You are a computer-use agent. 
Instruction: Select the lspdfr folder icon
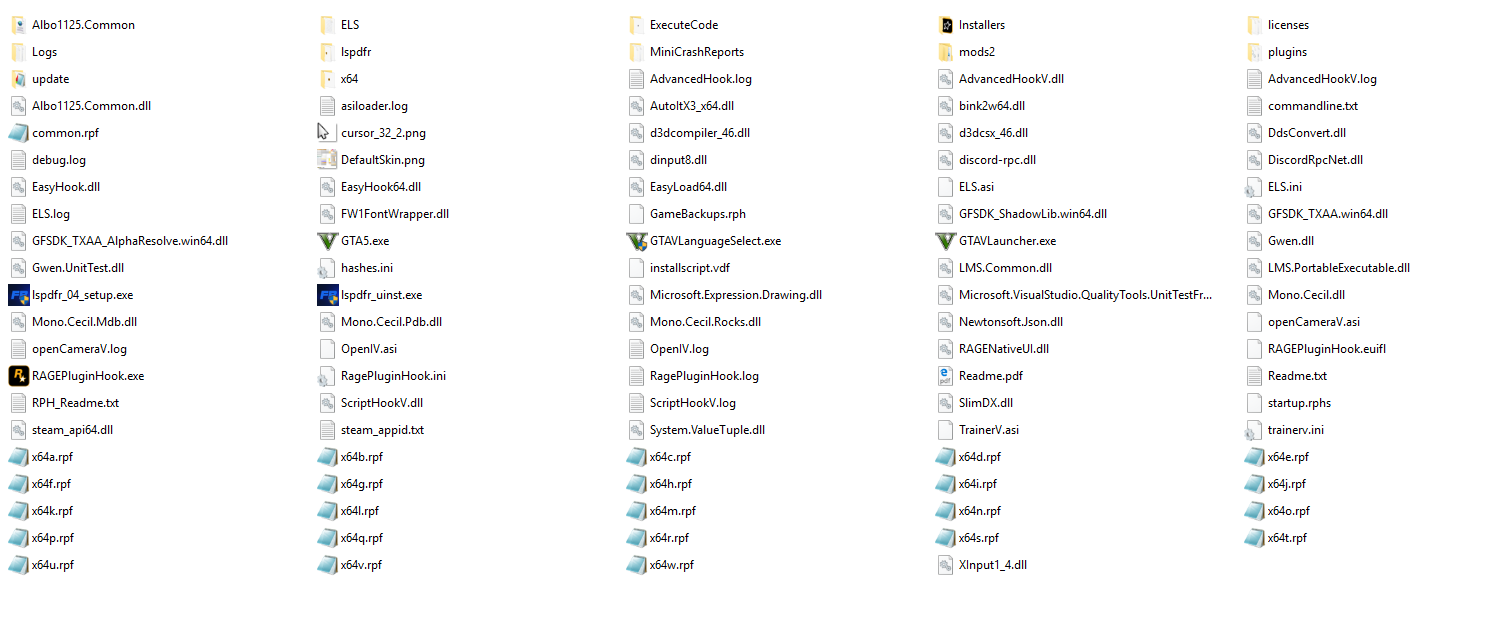328,52
